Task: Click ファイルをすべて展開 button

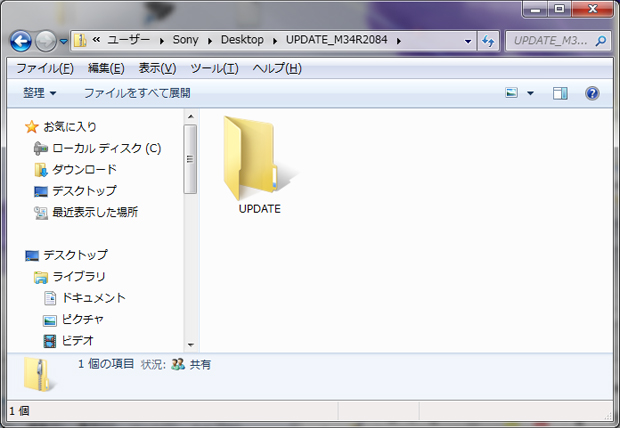Action: click(136, 93)
